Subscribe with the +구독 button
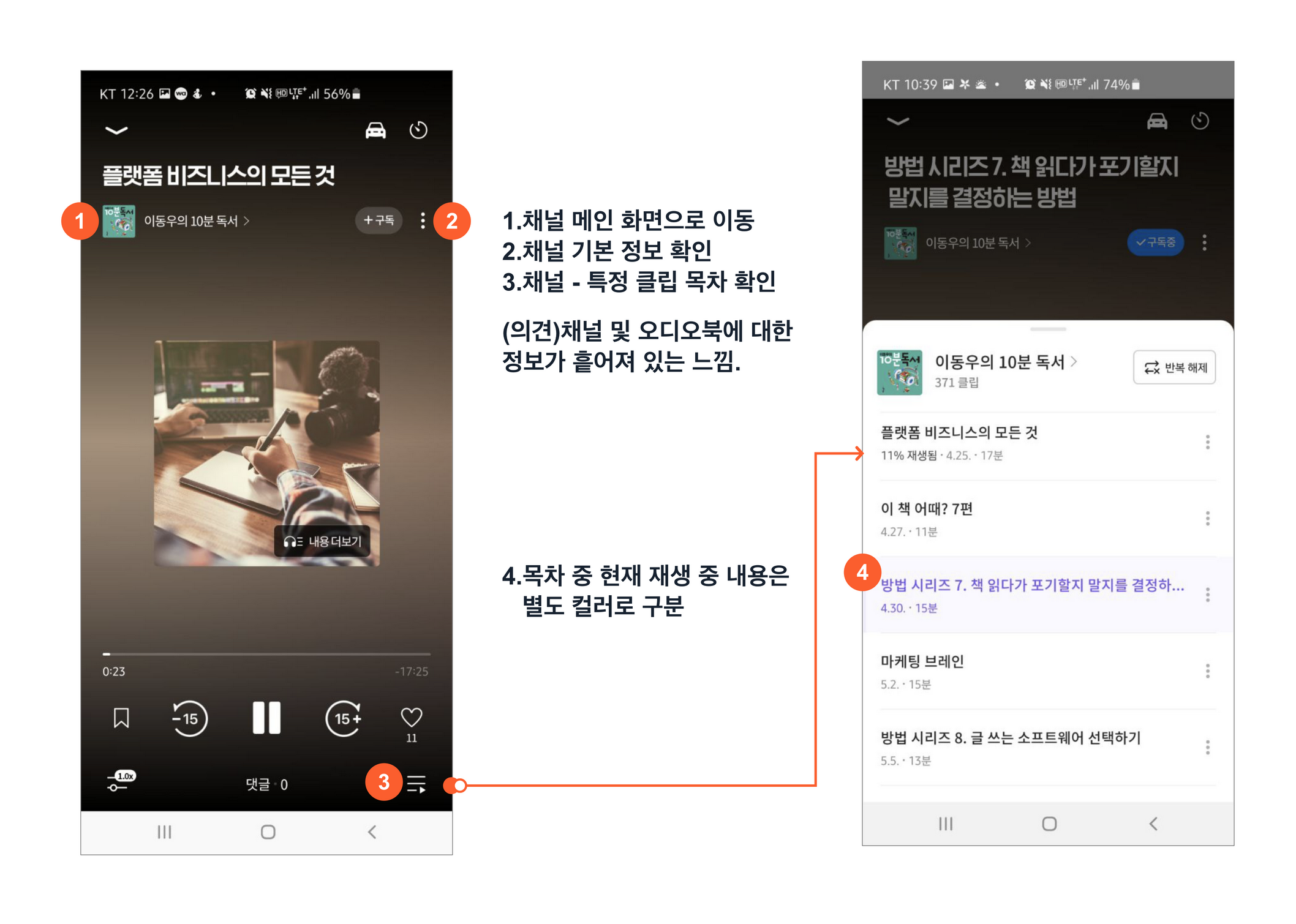 379,220
